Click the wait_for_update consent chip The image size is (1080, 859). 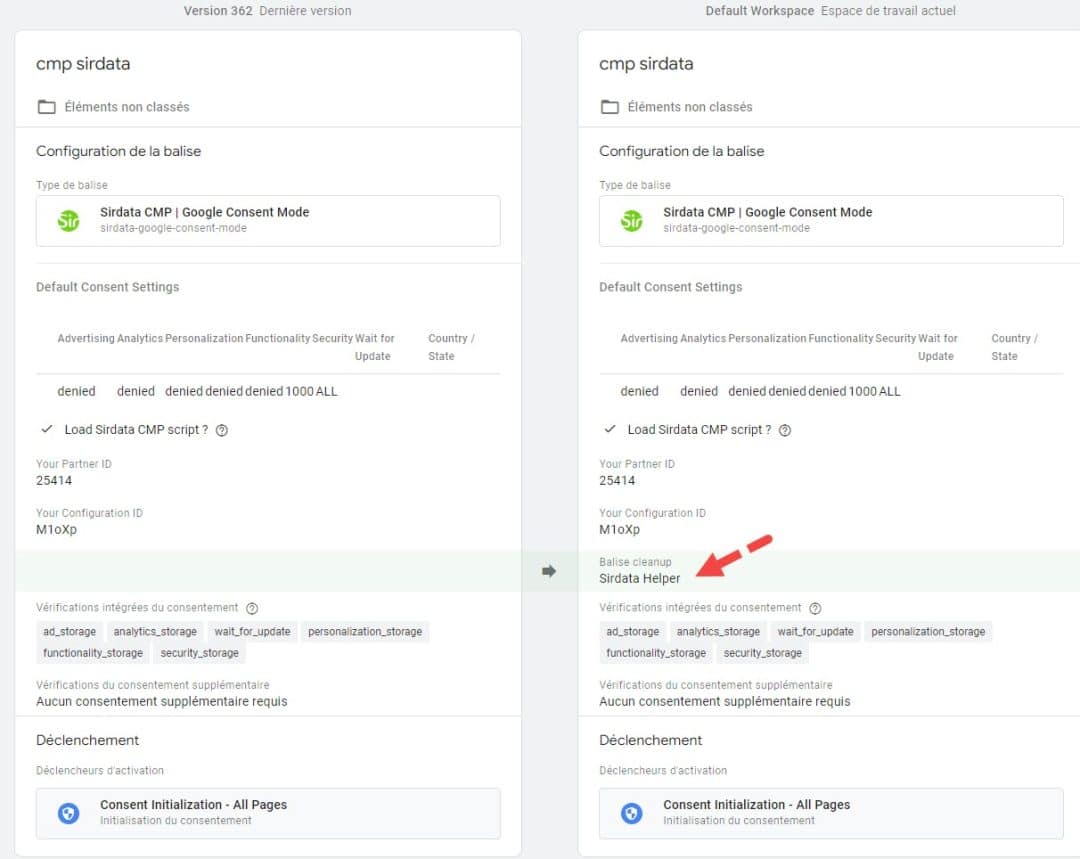253,631
